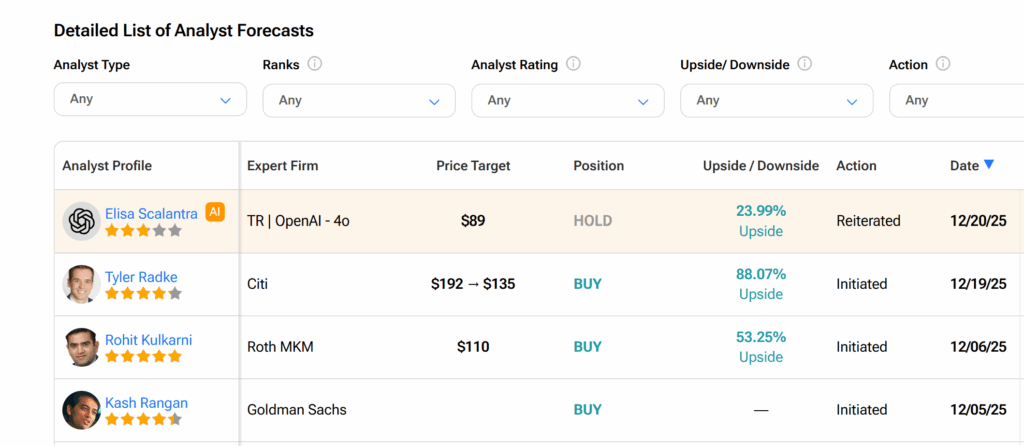Screen dimensions: 1024x446
Task: Open Elisa Scalantra's analyst profile link
Action: 152,213
